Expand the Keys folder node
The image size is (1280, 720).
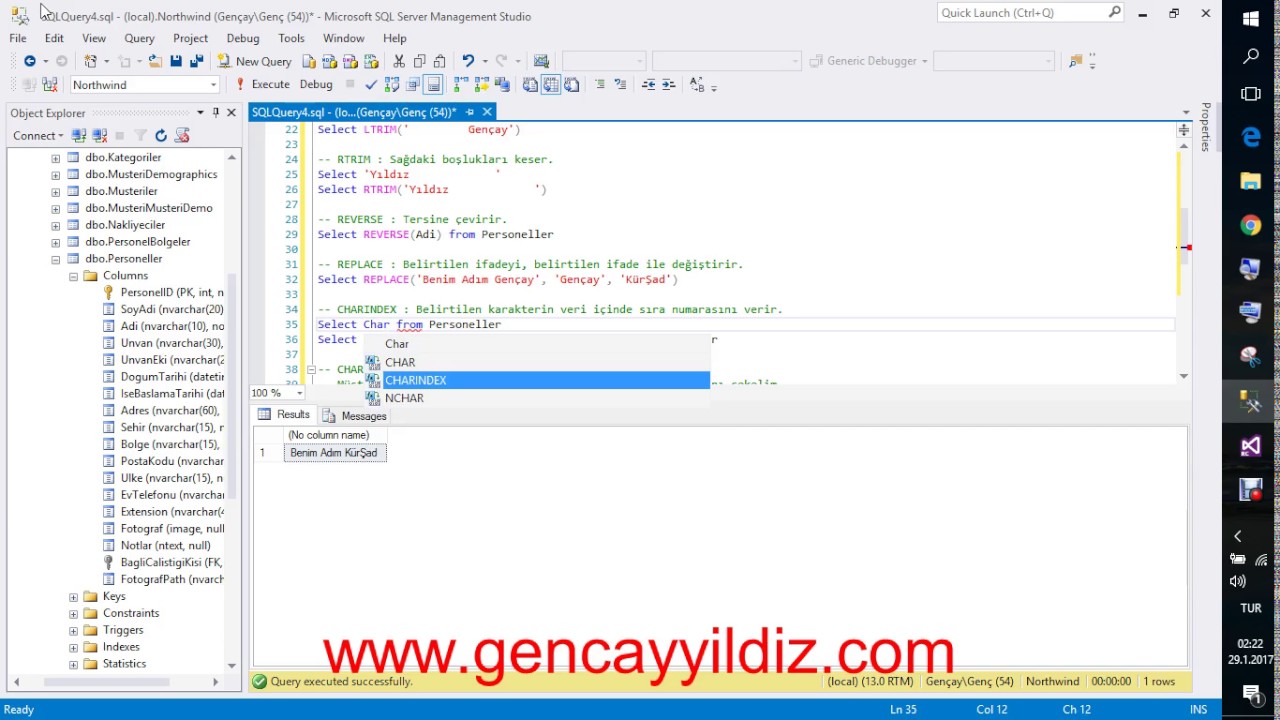73,597
